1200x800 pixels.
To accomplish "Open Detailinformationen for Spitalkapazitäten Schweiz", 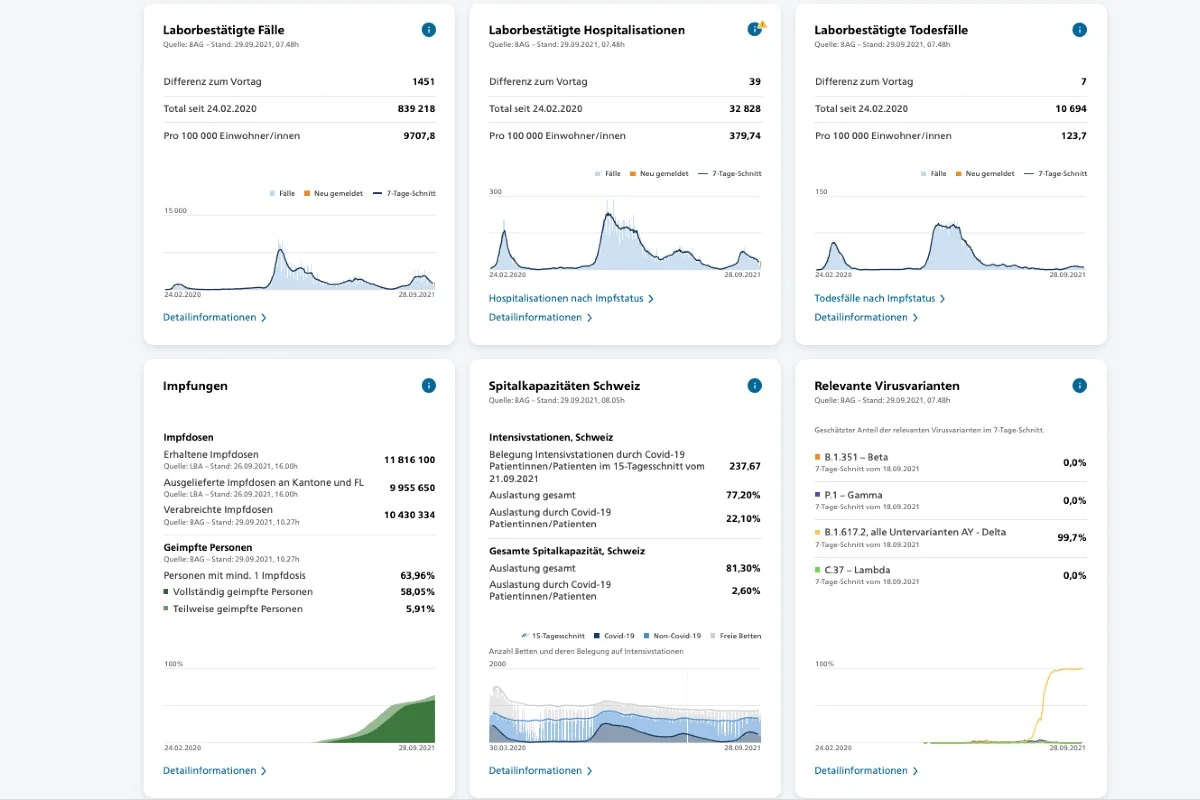I will (541, 771).
